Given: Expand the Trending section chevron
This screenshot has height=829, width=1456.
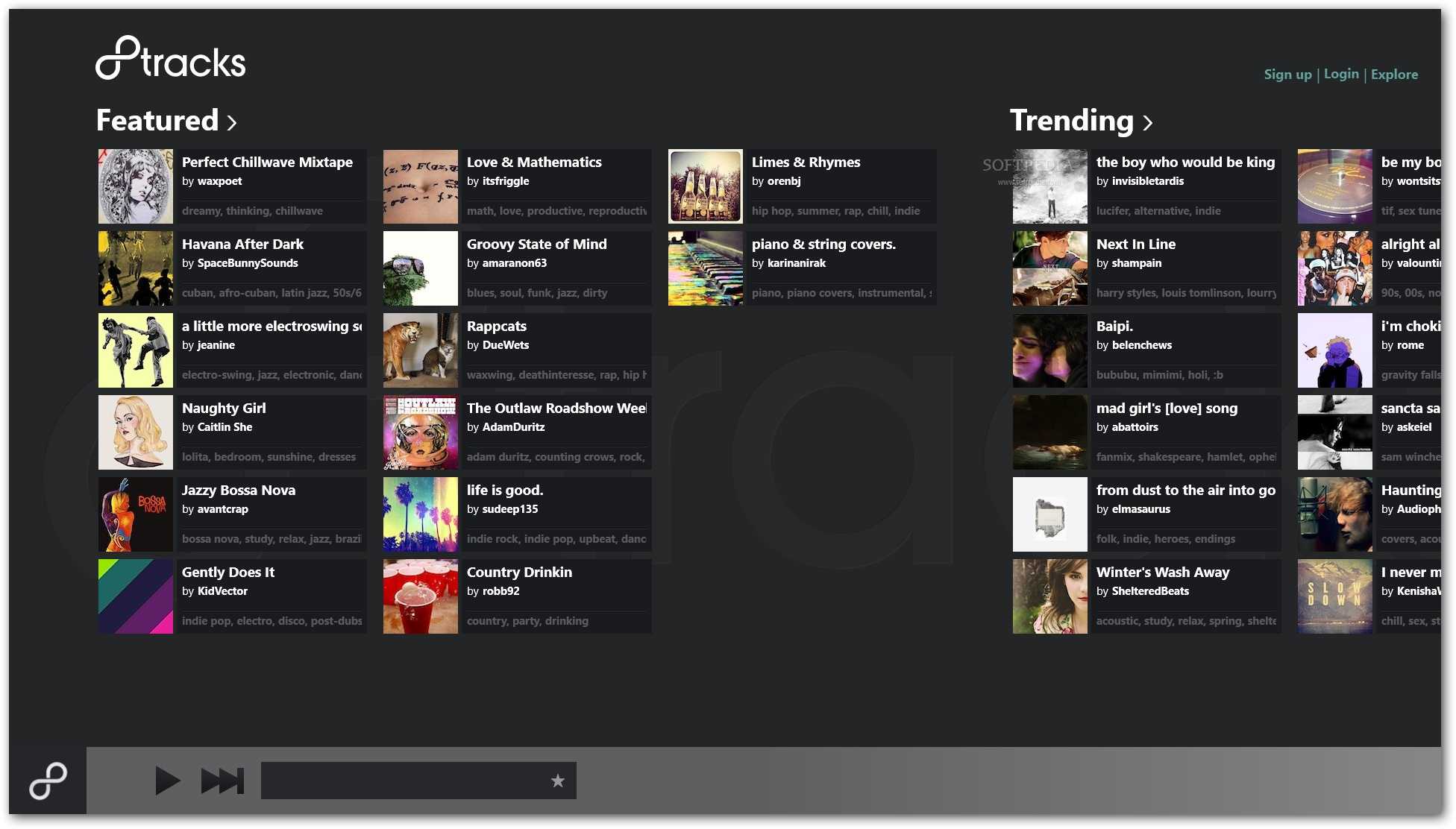Looking at the screenshot, I should (1147, 123).
